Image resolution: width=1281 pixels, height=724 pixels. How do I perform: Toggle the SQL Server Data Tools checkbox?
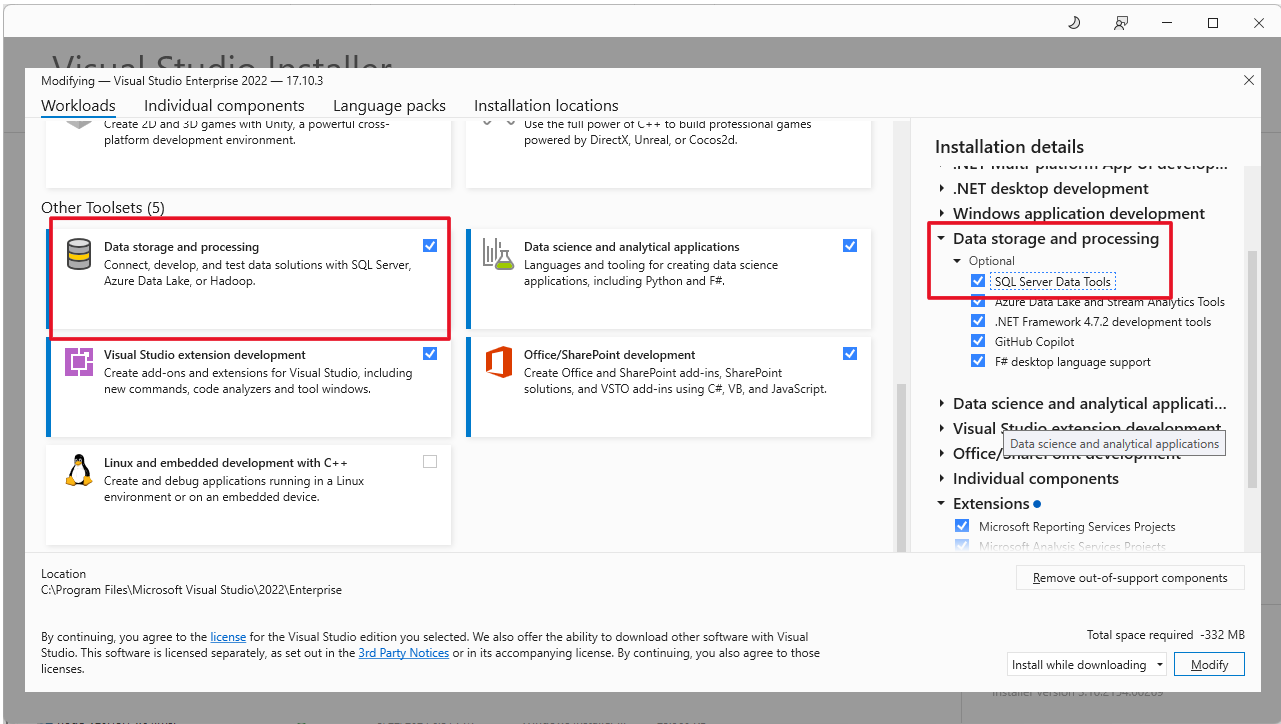[978, 281]
